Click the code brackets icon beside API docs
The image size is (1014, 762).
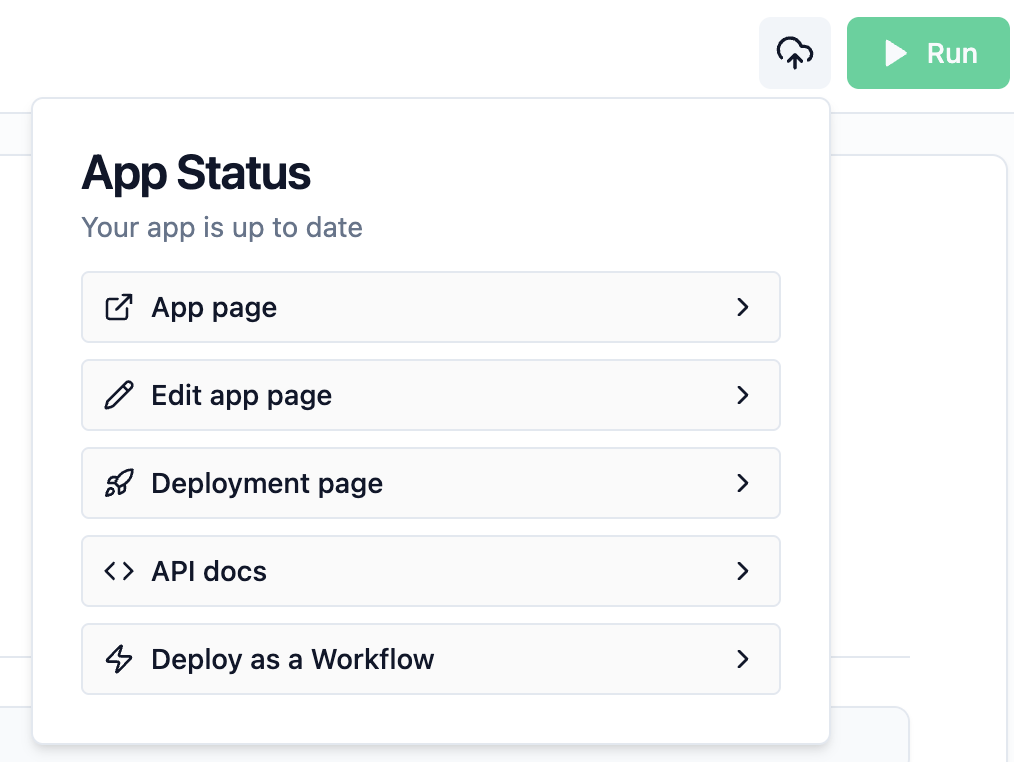coord(118,571)
